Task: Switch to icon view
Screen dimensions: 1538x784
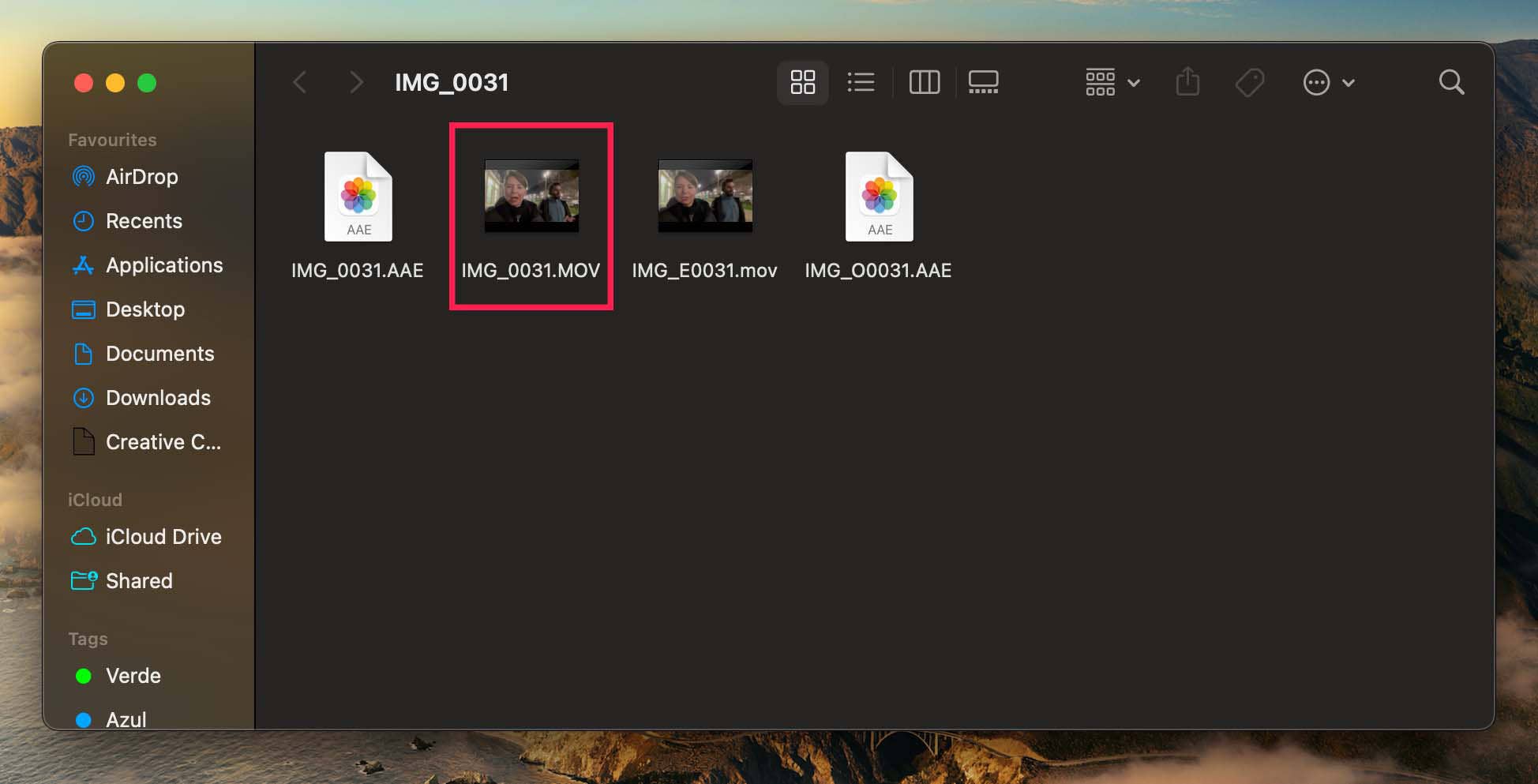Action: click(802, 82)
